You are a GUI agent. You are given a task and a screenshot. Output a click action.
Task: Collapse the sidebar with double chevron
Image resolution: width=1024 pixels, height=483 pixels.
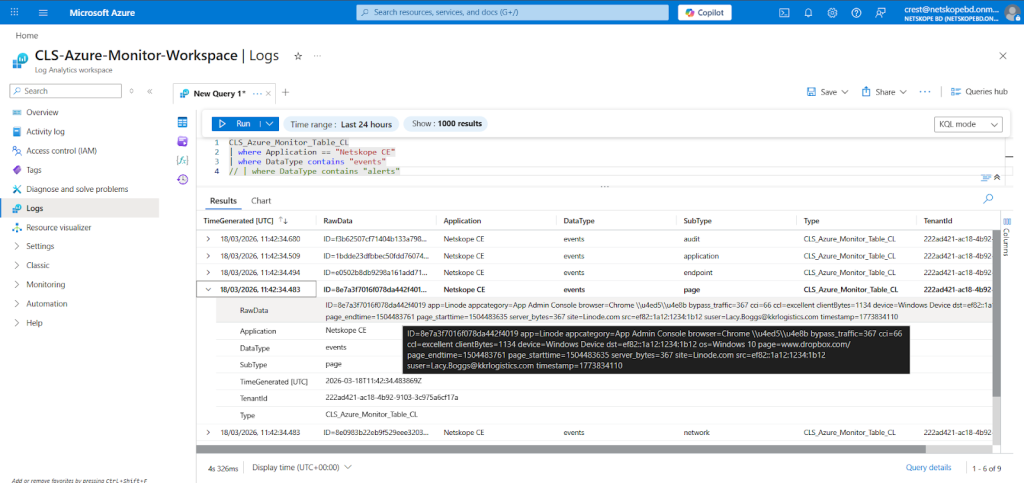(x=150, y=91)
